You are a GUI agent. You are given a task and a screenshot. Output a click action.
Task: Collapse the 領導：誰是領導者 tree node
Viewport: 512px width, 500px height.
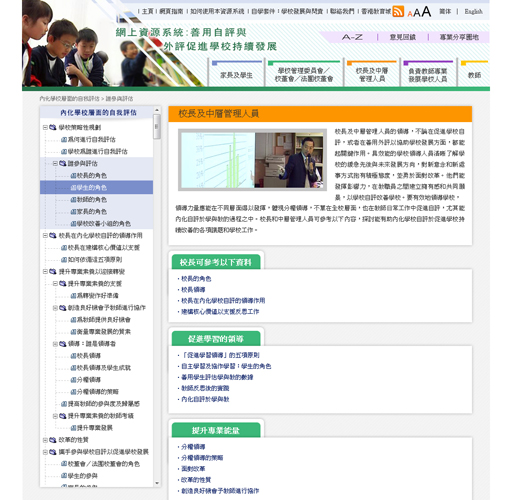55,344
